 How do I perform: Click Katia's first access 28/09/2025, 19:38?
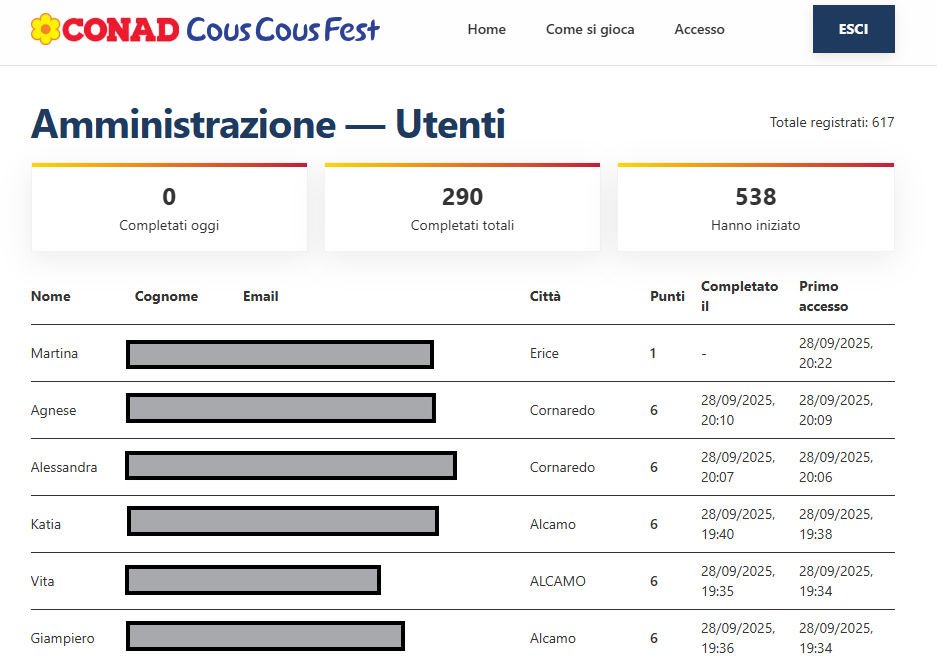click(836, 524)
